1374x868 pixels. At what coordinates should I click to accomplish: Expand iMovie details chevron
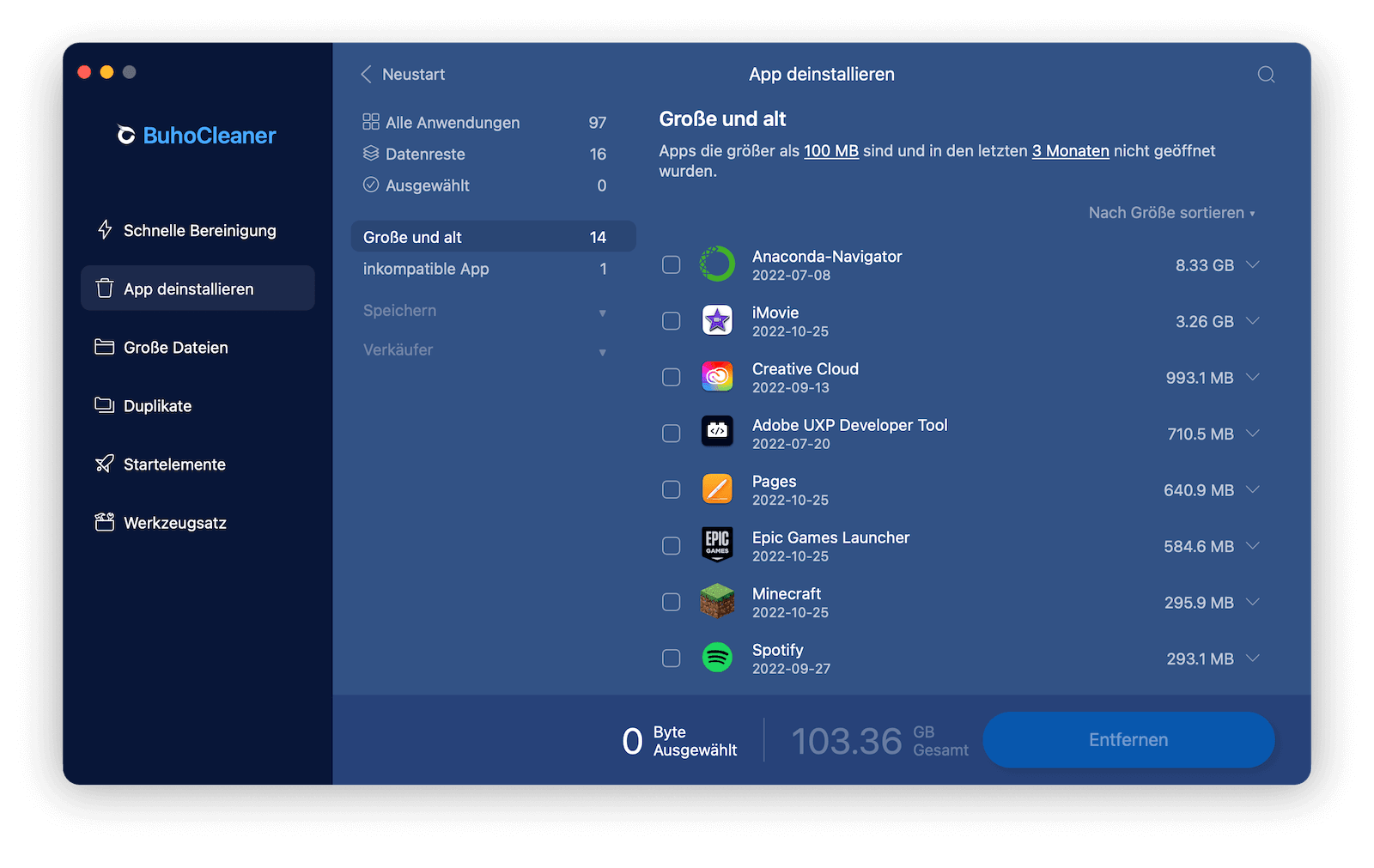[1253, 321]
